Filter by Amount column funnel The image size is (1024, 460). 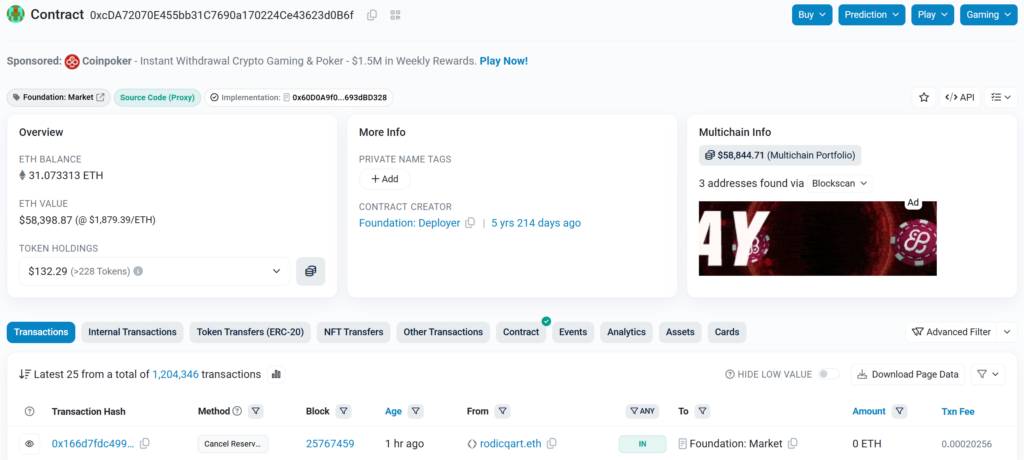pos(900,411)
